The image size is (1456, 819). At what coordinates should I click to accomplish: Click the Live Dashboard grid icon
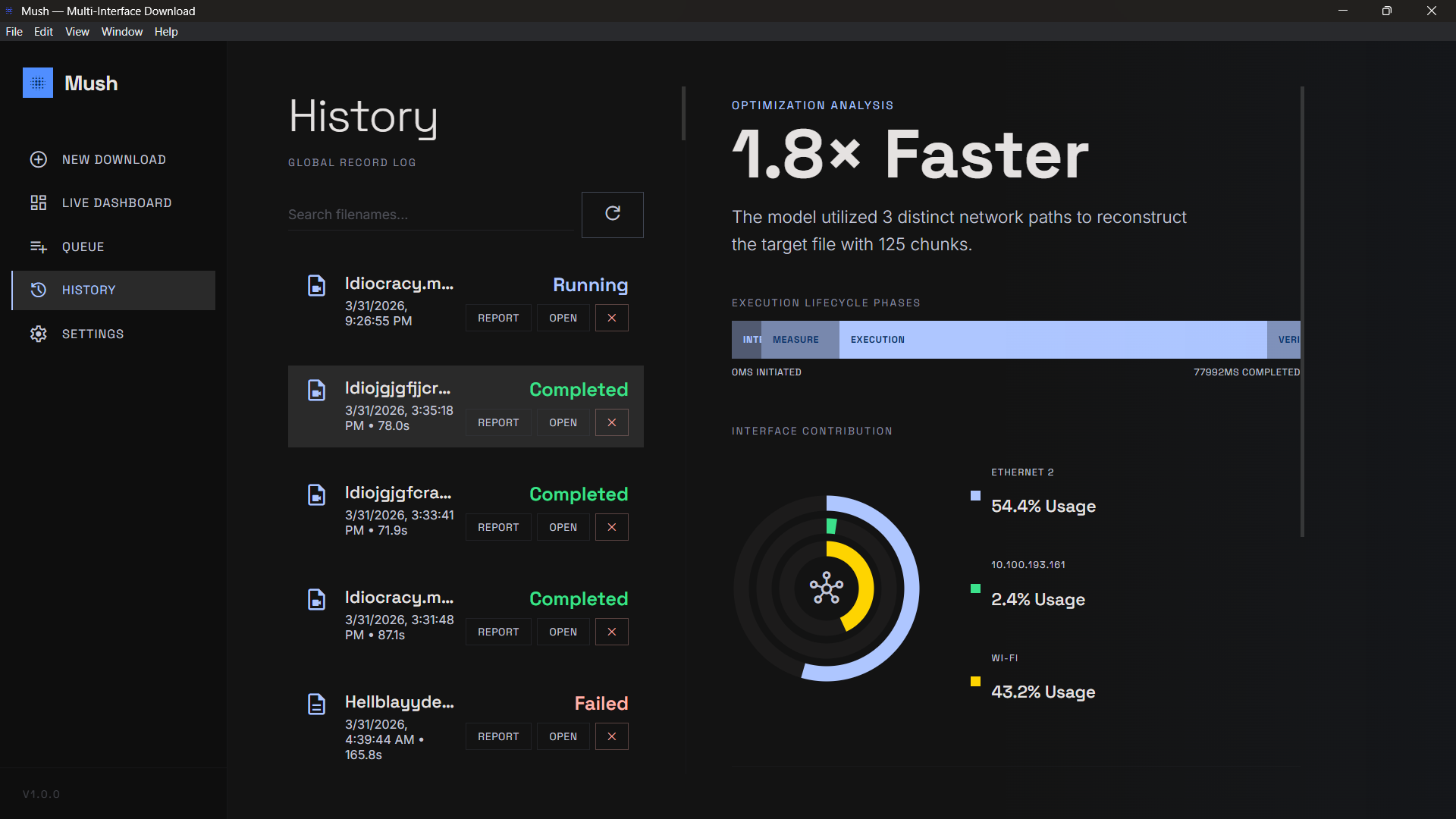[x=39, y=202]
